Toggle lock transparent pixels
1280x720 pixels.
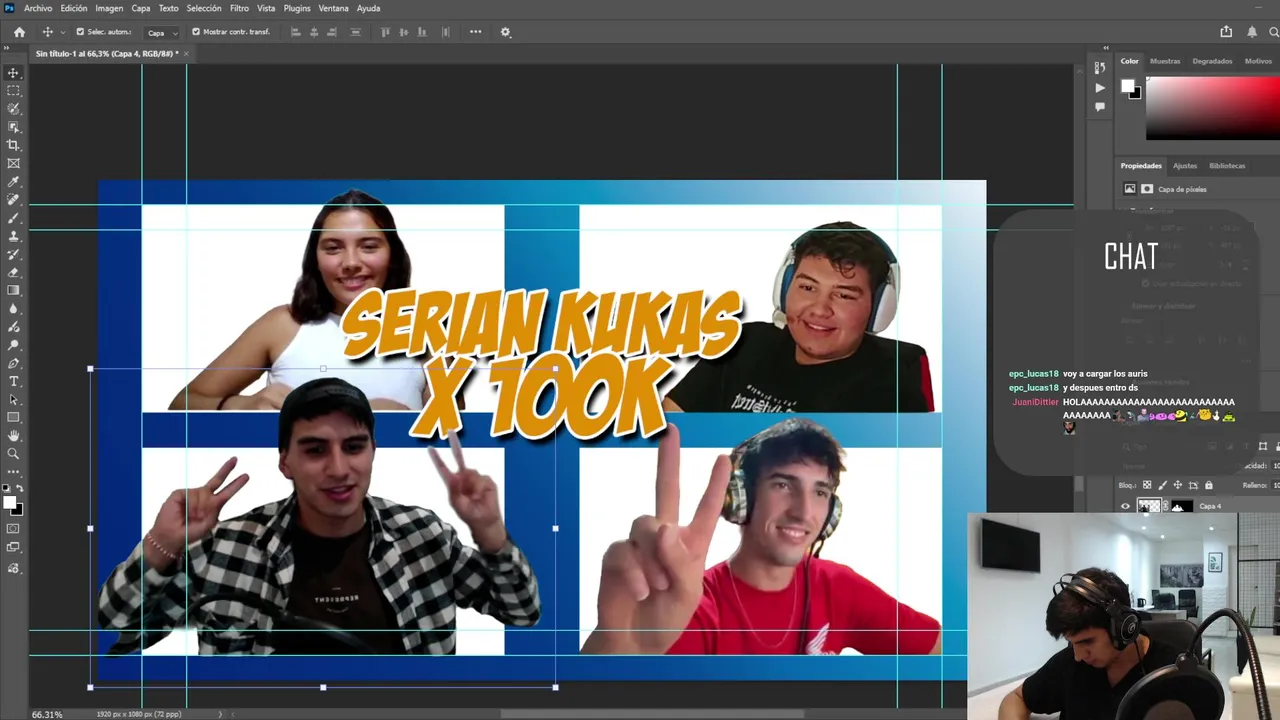[1147, 485]
